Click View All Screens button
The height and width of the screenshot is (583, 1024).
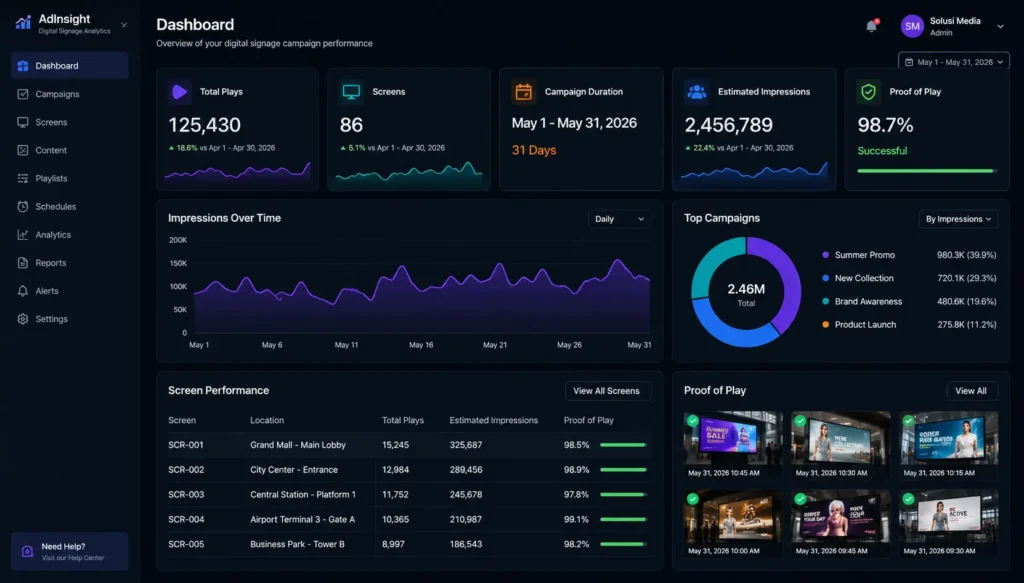pos(607,391)
